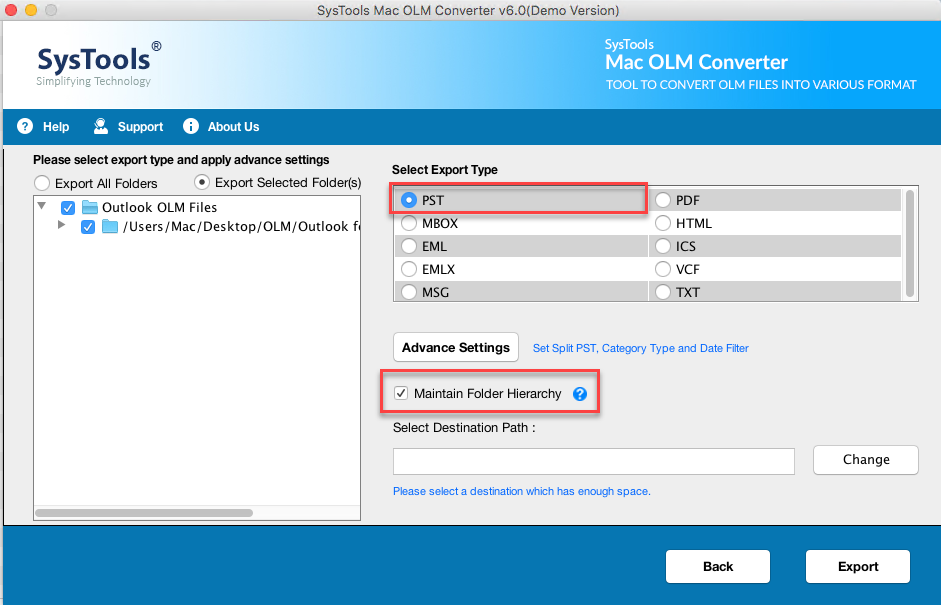Click the horizontal scrollbar below folder tree

click(x=143, y=512)
